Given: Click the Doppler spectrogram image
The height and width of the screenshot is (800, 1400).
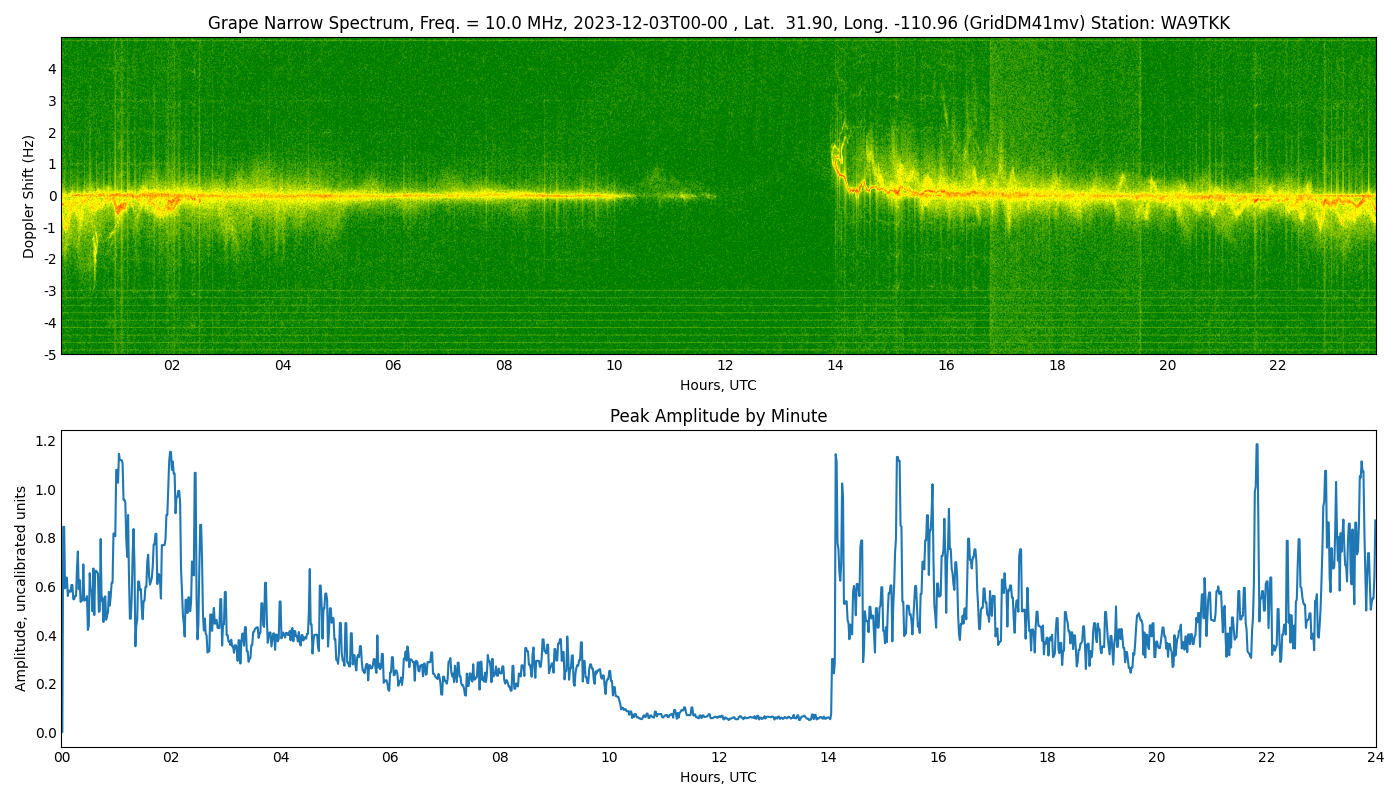Looking at the screenshot, I should coord(718,196).
